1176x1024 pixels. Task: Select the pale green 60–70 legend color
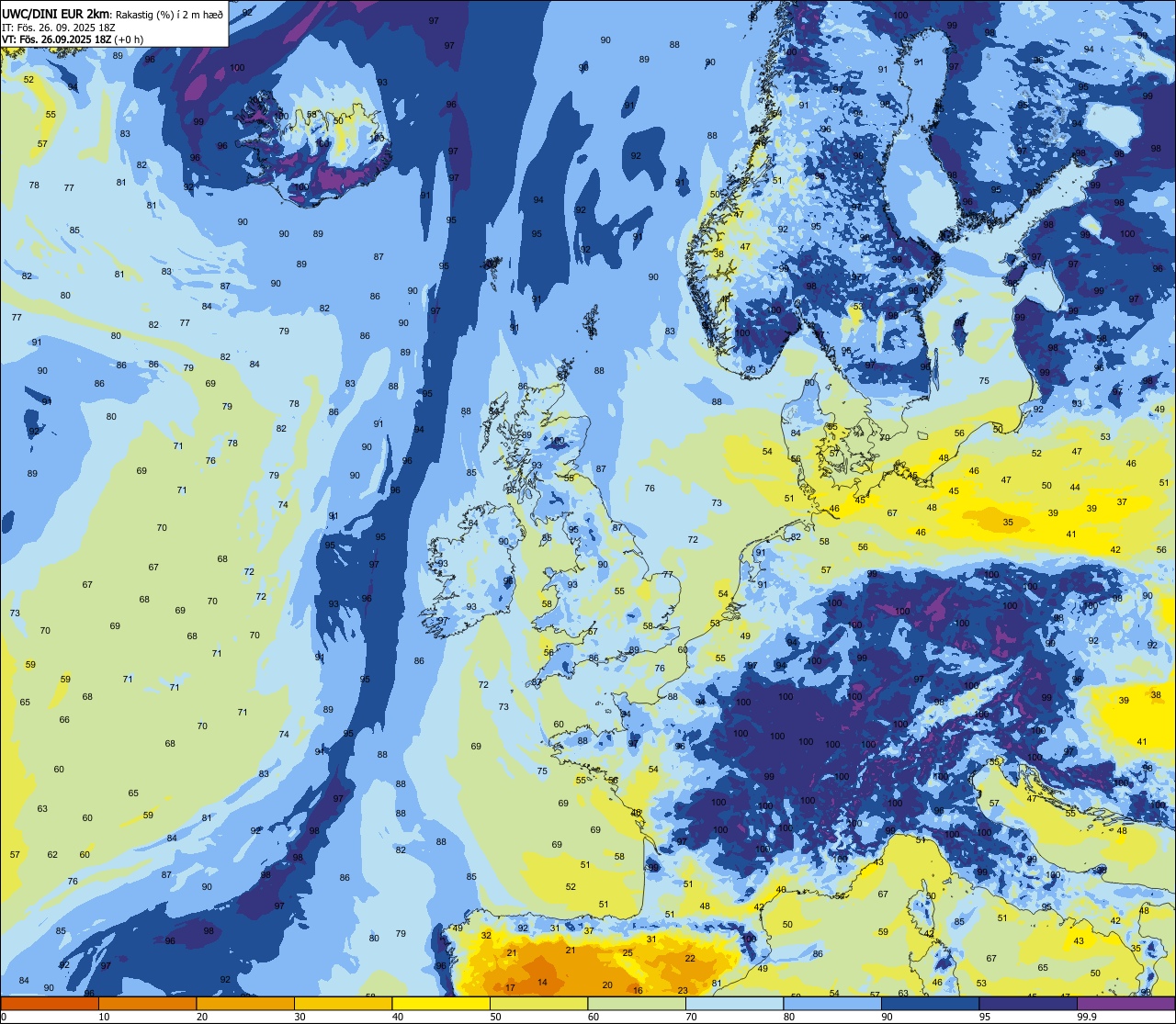(637, 1003)
